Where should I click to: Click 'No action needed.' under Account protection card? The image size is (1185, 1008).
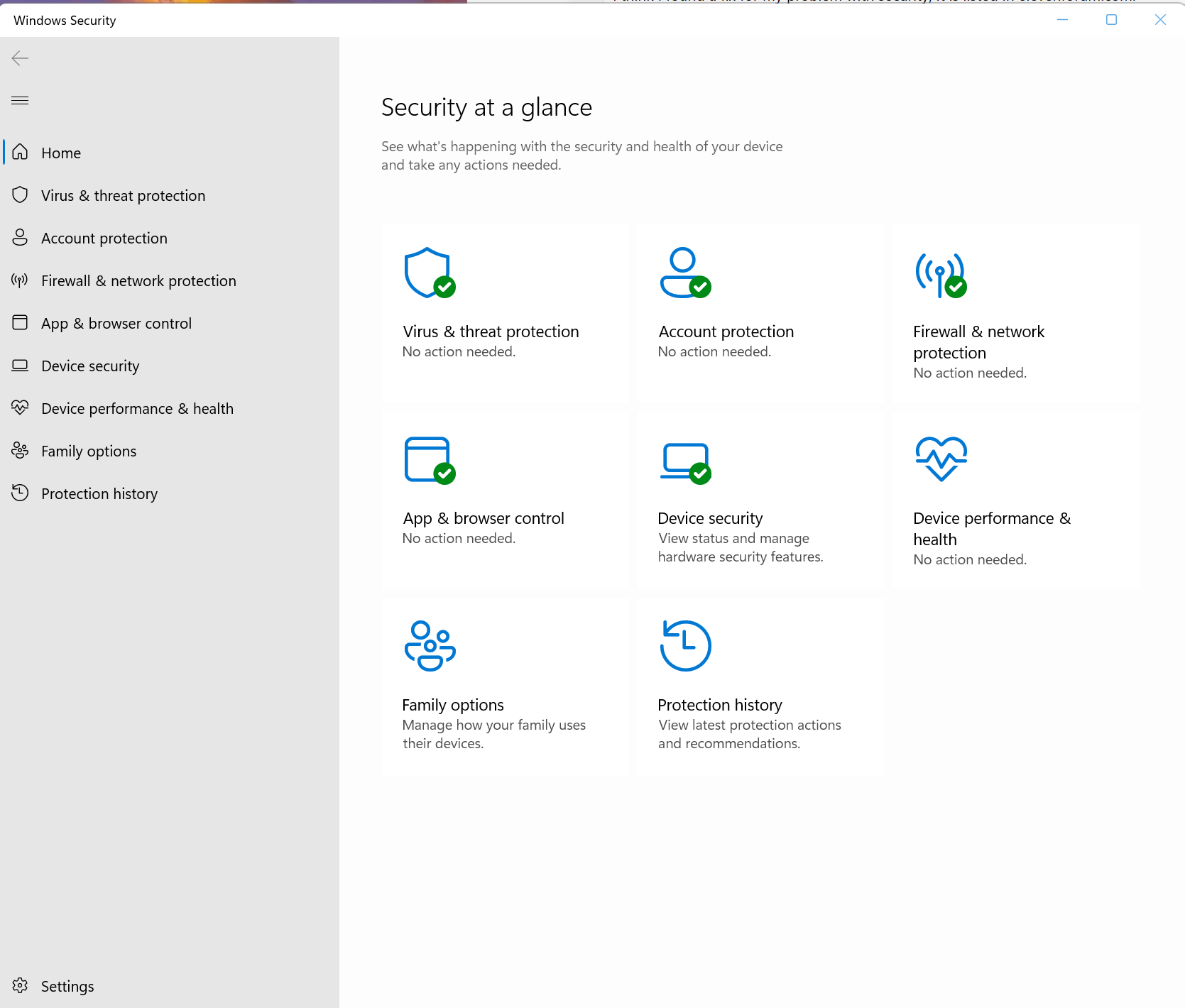pyautogui.click(x=714, y=351)
